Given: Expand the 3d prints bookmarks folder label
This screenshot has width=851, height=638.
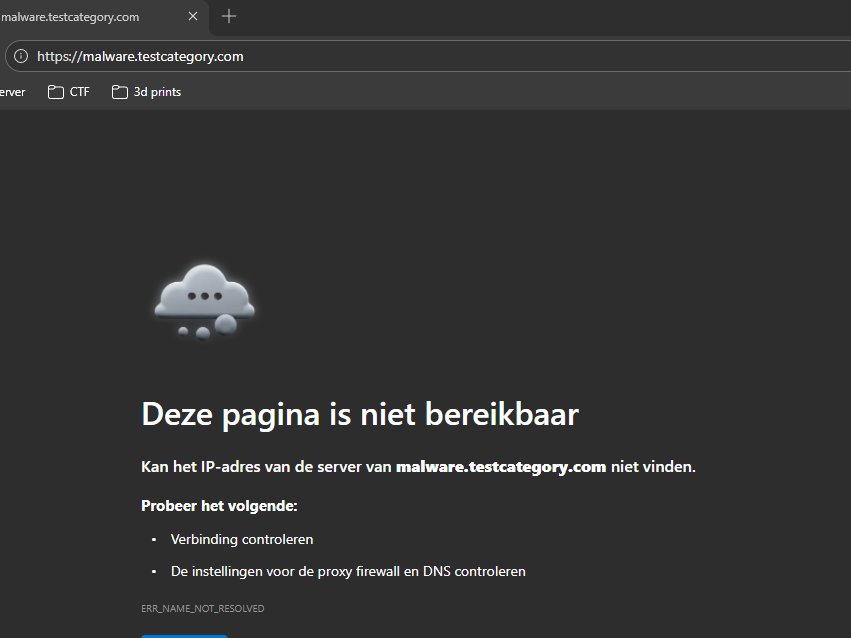Looking at the screenshot, I should point(157,92).
